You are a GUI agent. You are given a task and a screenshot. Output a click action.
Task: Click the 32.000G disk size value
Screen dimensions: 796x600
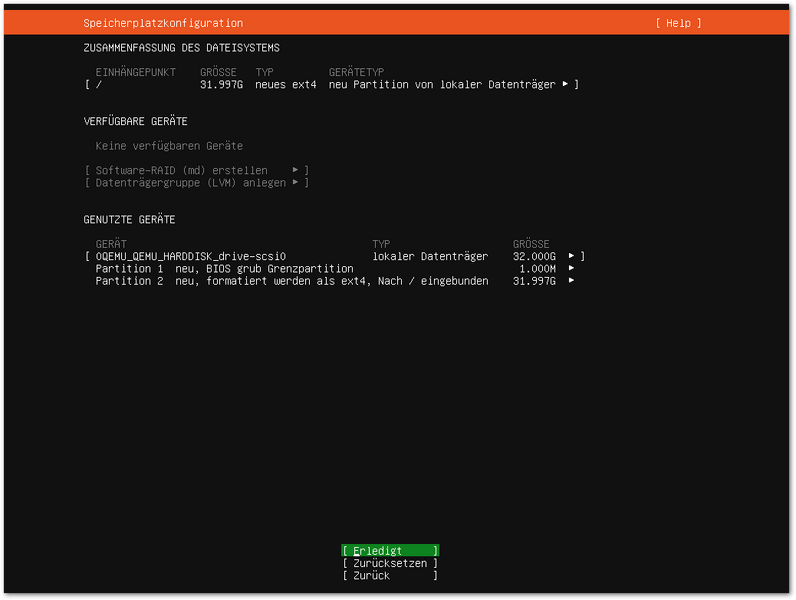point(534,256)
